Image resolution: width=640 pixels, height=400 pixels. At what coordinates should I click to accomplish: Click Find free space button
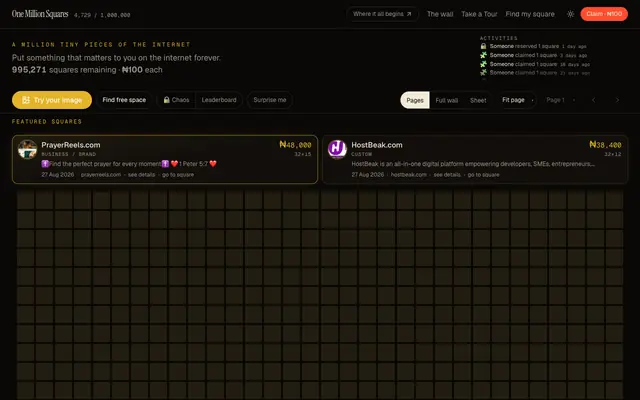(124, 100)
